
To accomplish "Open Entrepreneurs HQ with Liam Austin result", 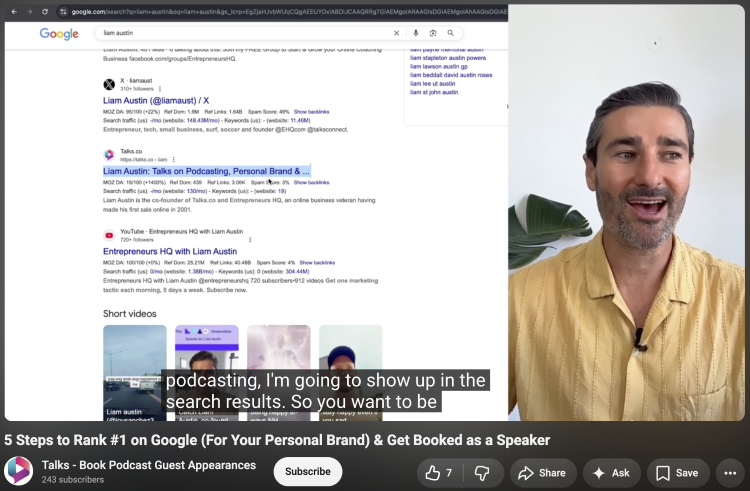I will [170, 251].
